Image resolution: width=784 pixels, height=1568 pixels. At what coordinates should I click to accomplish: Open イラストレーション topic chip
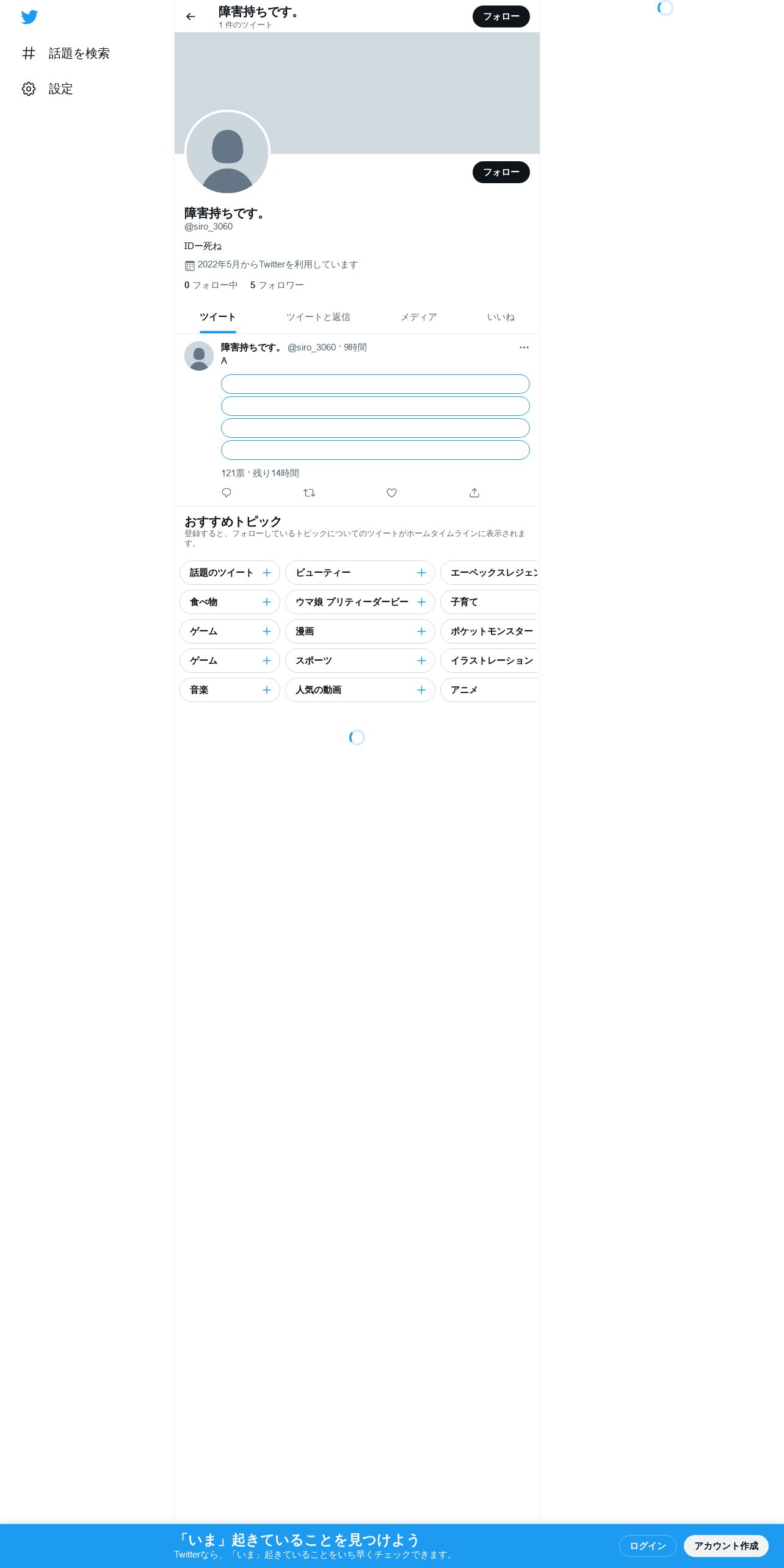click(x=490, y=661)
